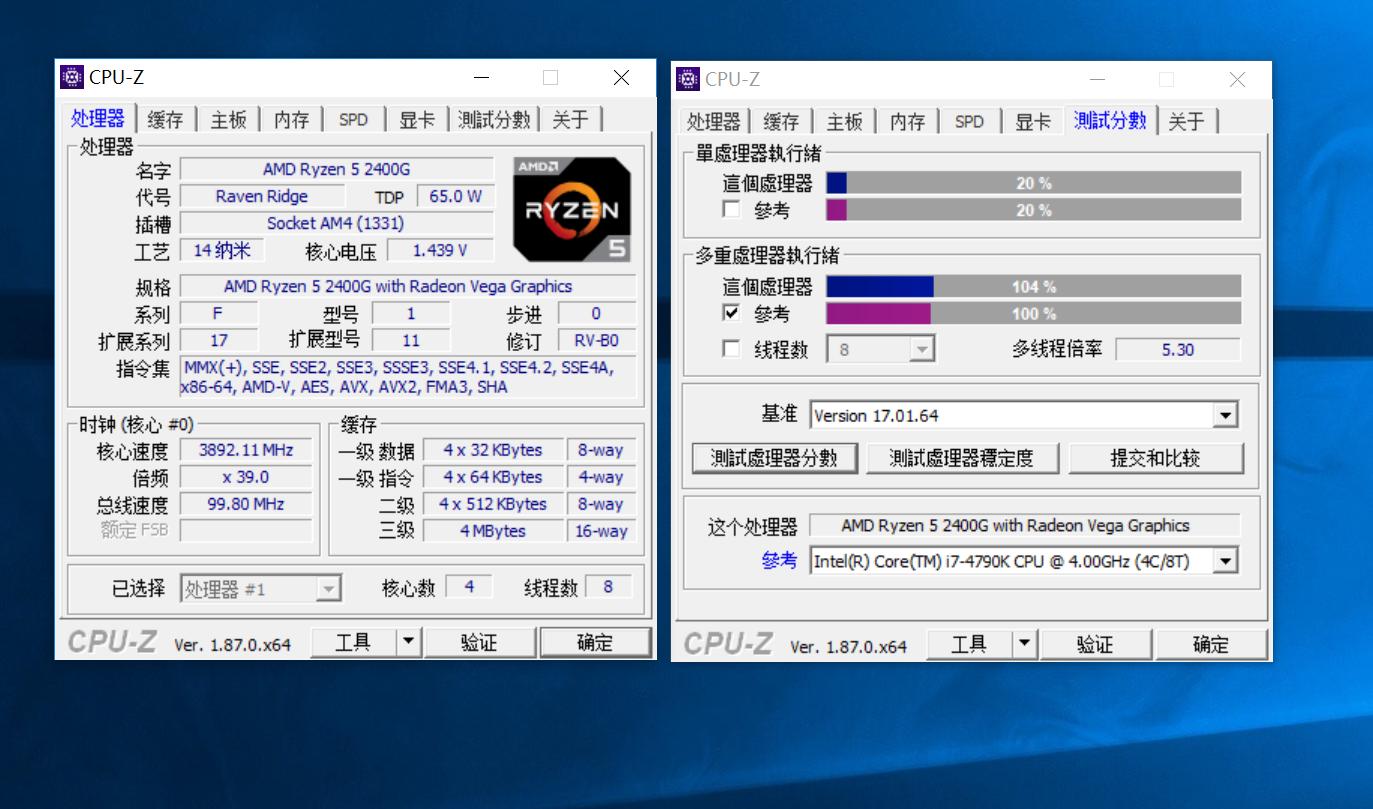The height and width of the screenshot is (809, 1373).
Task: Enable the 参考 checkbox under 單處理器執行緒
Action: click(729, 209)
